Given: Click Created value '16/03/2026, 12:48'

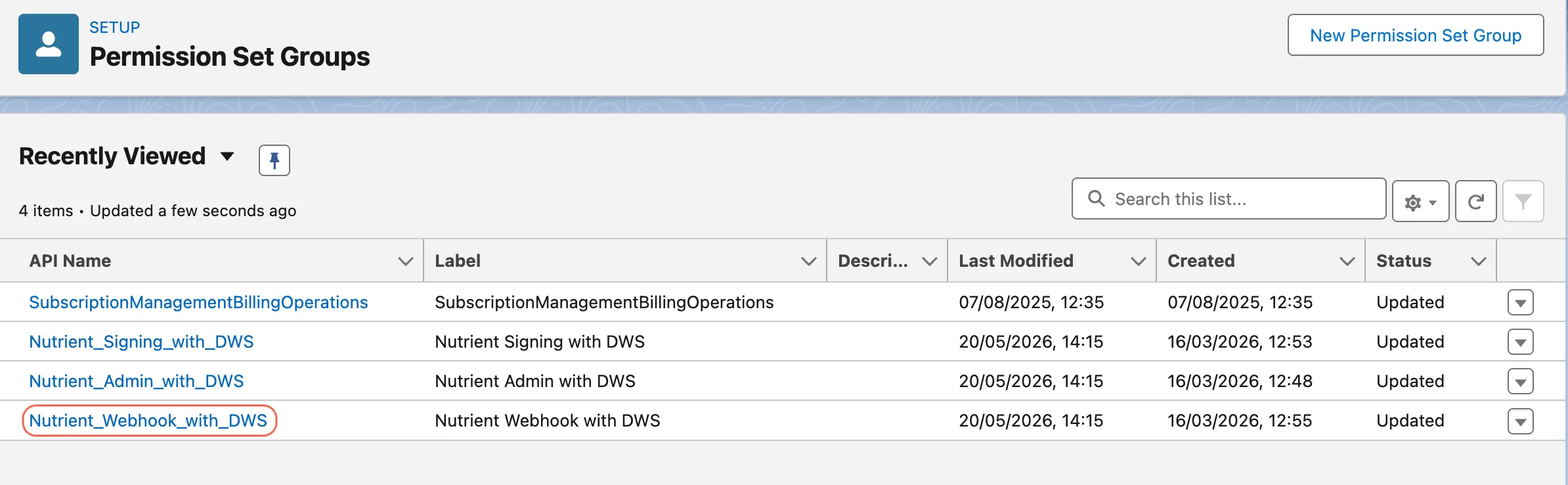Looking at the screenshot, I should pyautogui.click(x=1240, y=381).
